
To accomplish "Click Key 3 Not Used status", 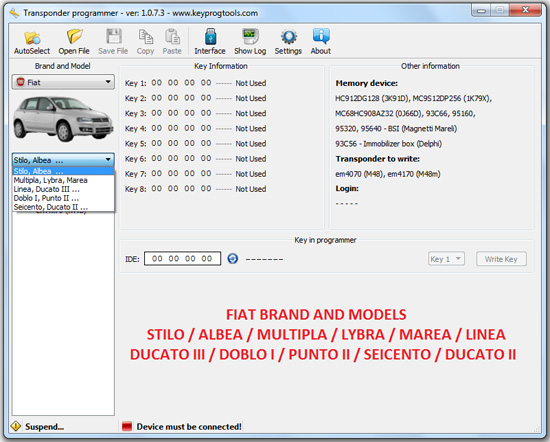I will pyautogui.click(x=251, y=113).
